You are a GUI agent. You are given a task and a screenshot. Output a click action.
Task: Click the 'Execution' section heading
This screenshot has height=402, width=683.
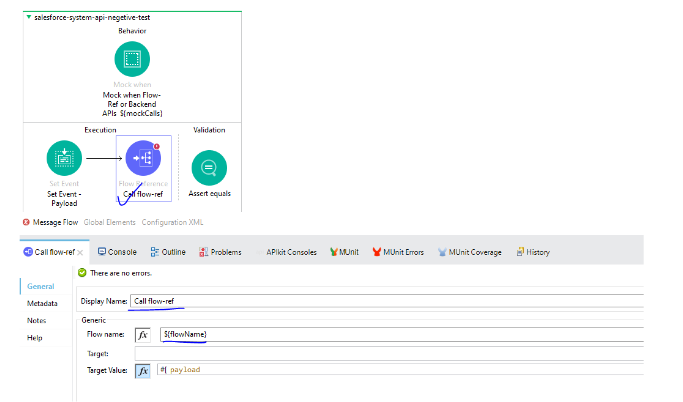click(x=100, y=130)
